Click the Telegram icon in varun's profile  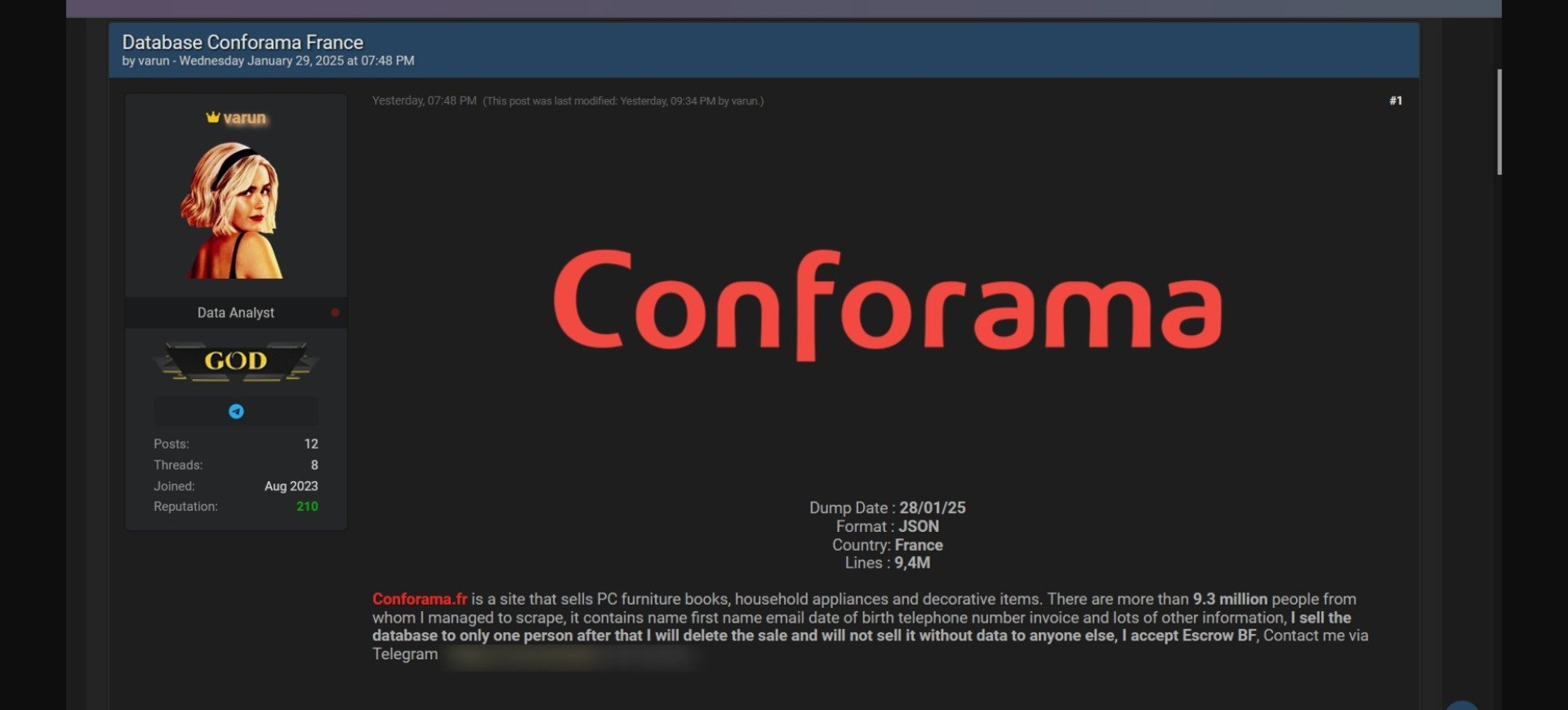236,411
